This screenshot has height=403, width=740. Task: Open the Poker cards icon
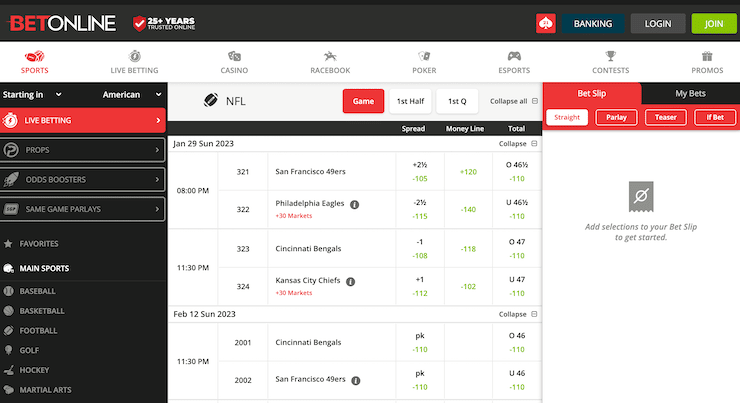[x=424, y=57]
